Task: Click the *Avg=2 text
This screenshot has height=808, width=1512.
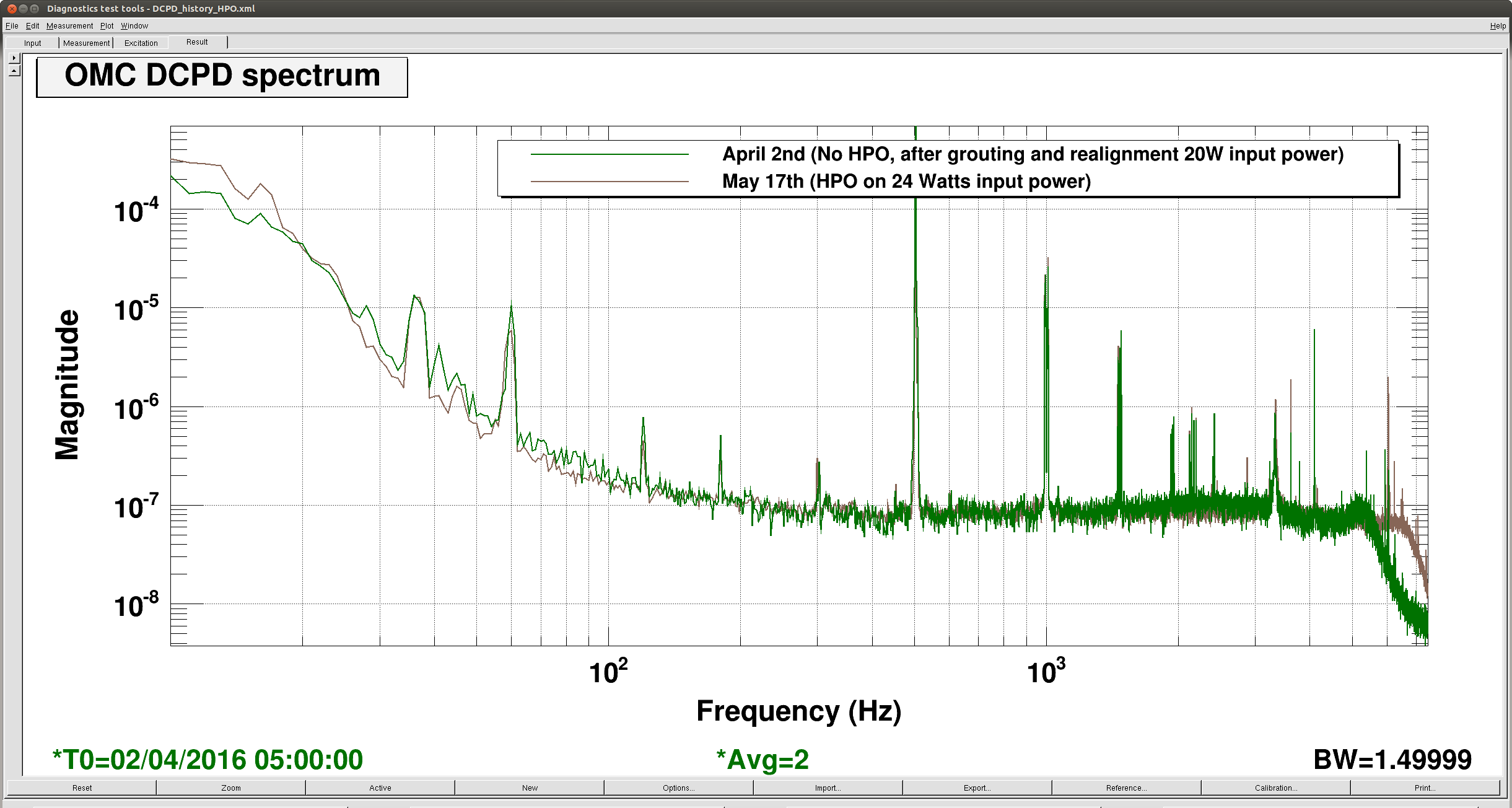Action: point(763,760)
